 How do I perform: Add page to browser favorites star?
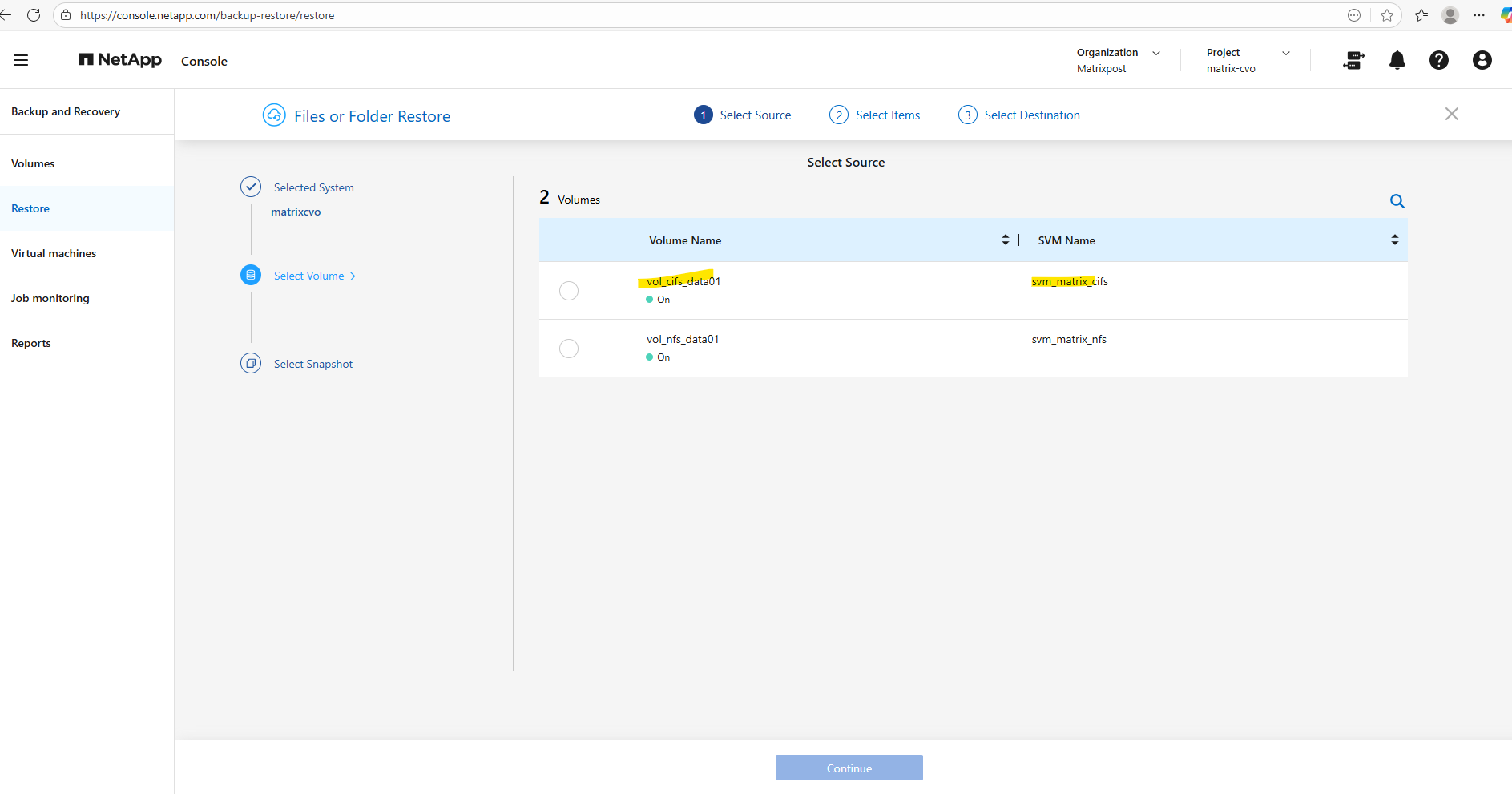tap(1387, 15)
